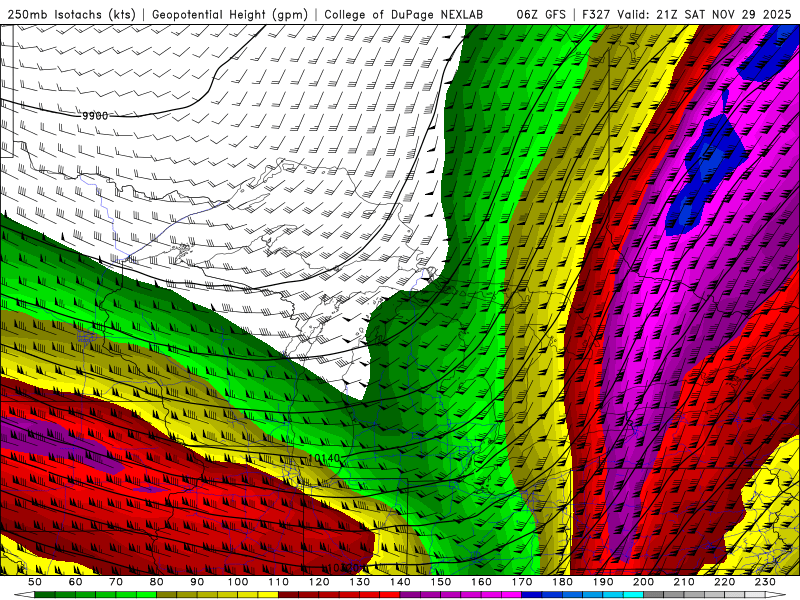800x600 pixels.
Task: Click the 50 value on the color scale
Action: pos(35,582)
